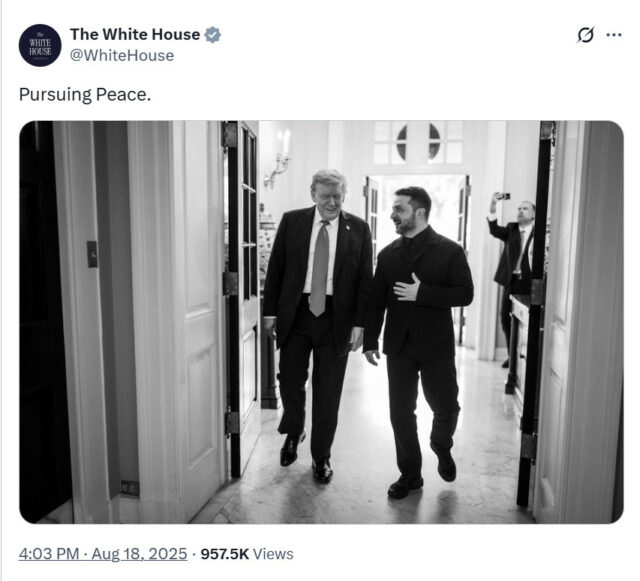Open the black-and-white photo attachment
This screenshot has width=640, height=581.
point(321,322)
